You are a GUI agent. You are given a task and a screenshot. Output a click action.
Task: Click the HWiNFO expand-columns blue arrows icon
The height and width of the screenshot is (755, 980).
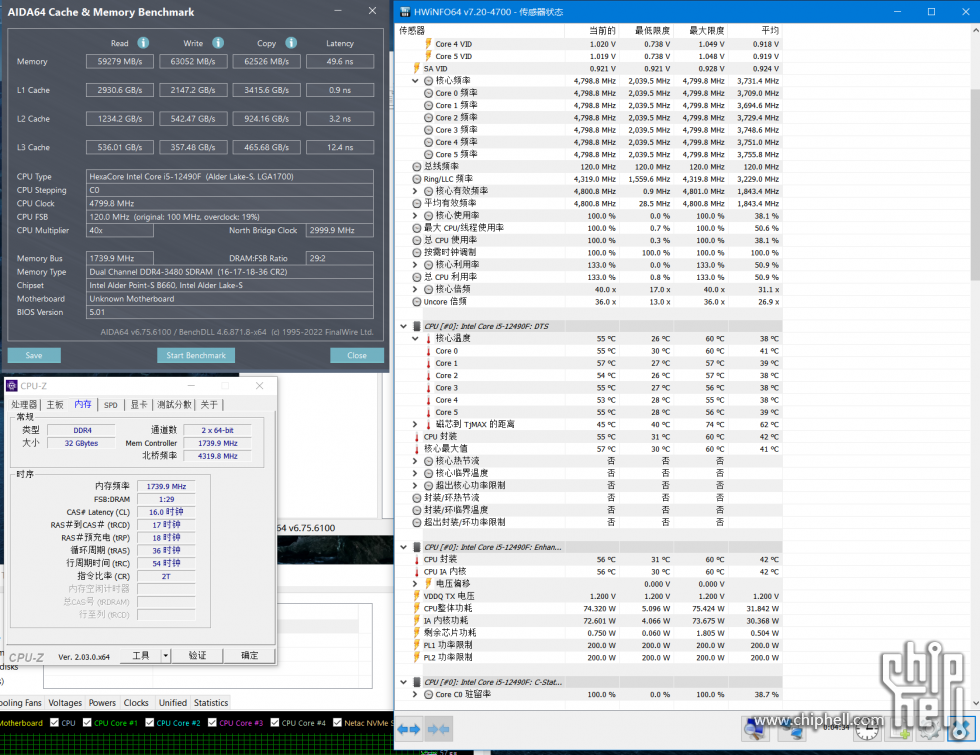coord(409,729)
